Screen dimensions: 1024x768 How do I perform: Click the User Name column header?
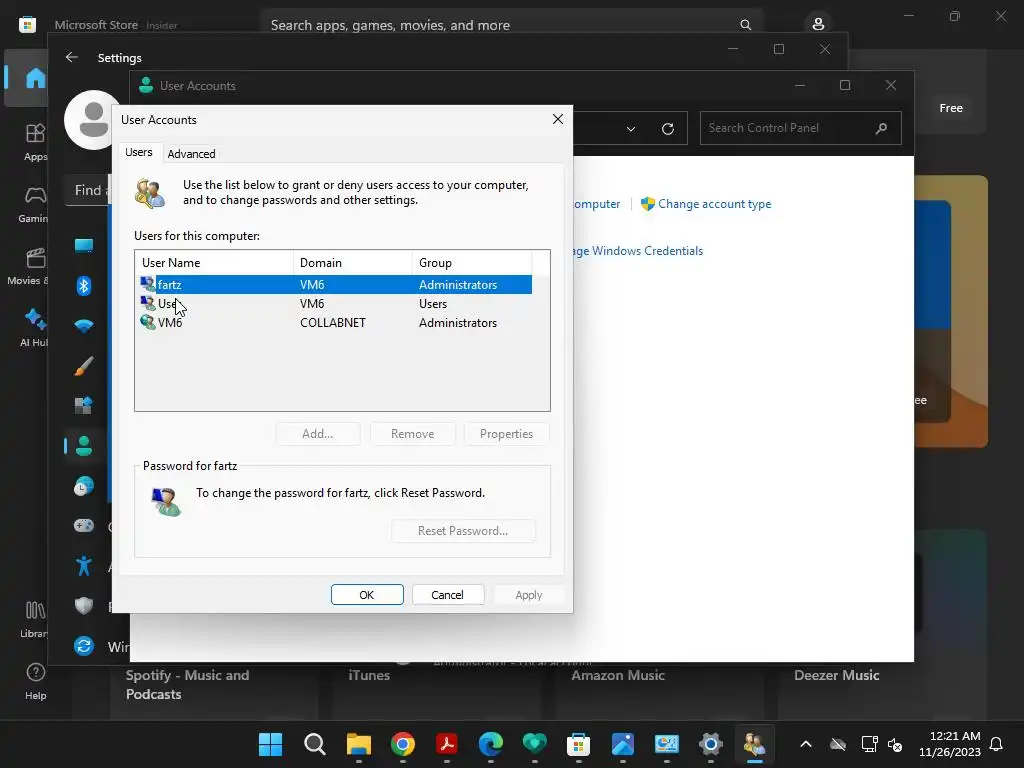click(214, 263)
